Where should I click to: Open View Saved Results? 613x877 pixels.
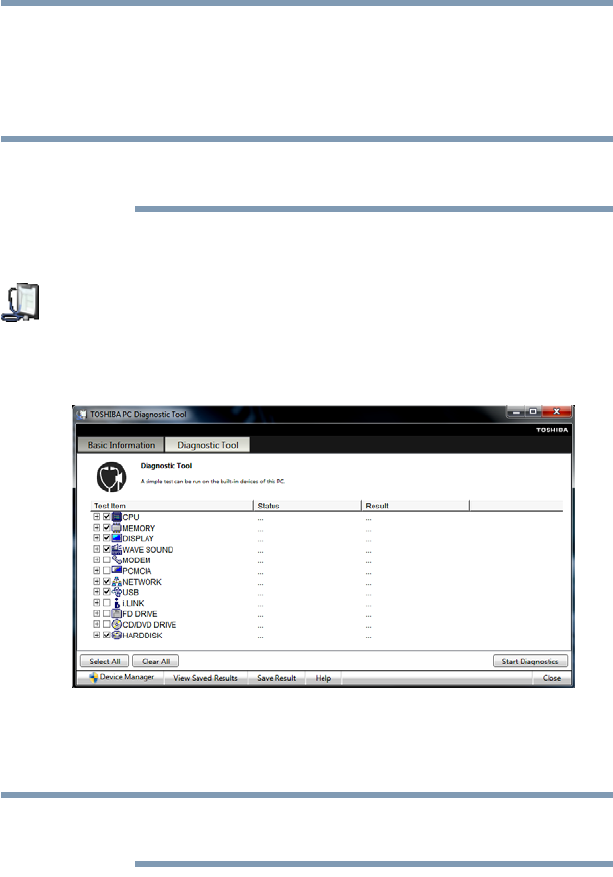coord(205,678)
